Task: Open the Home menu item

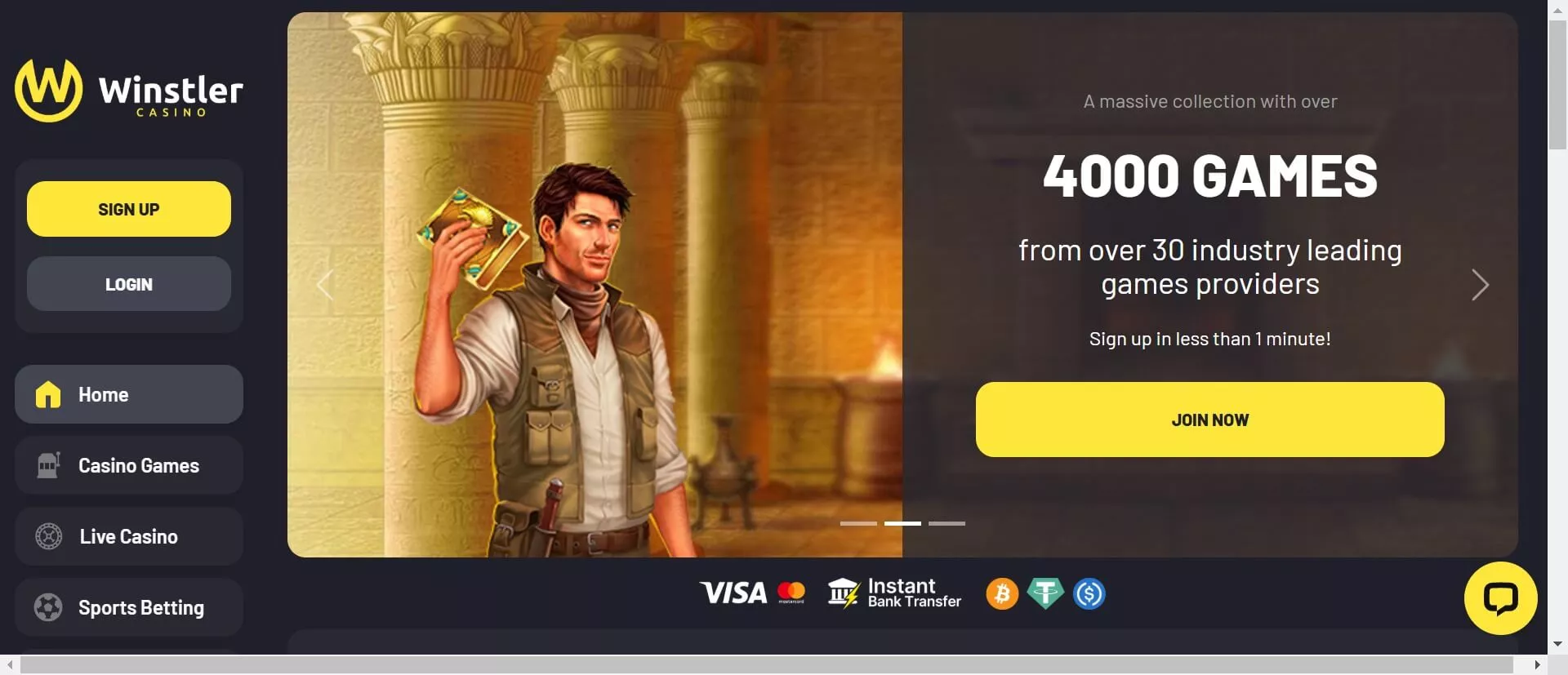Action: [x=129, y=394]
